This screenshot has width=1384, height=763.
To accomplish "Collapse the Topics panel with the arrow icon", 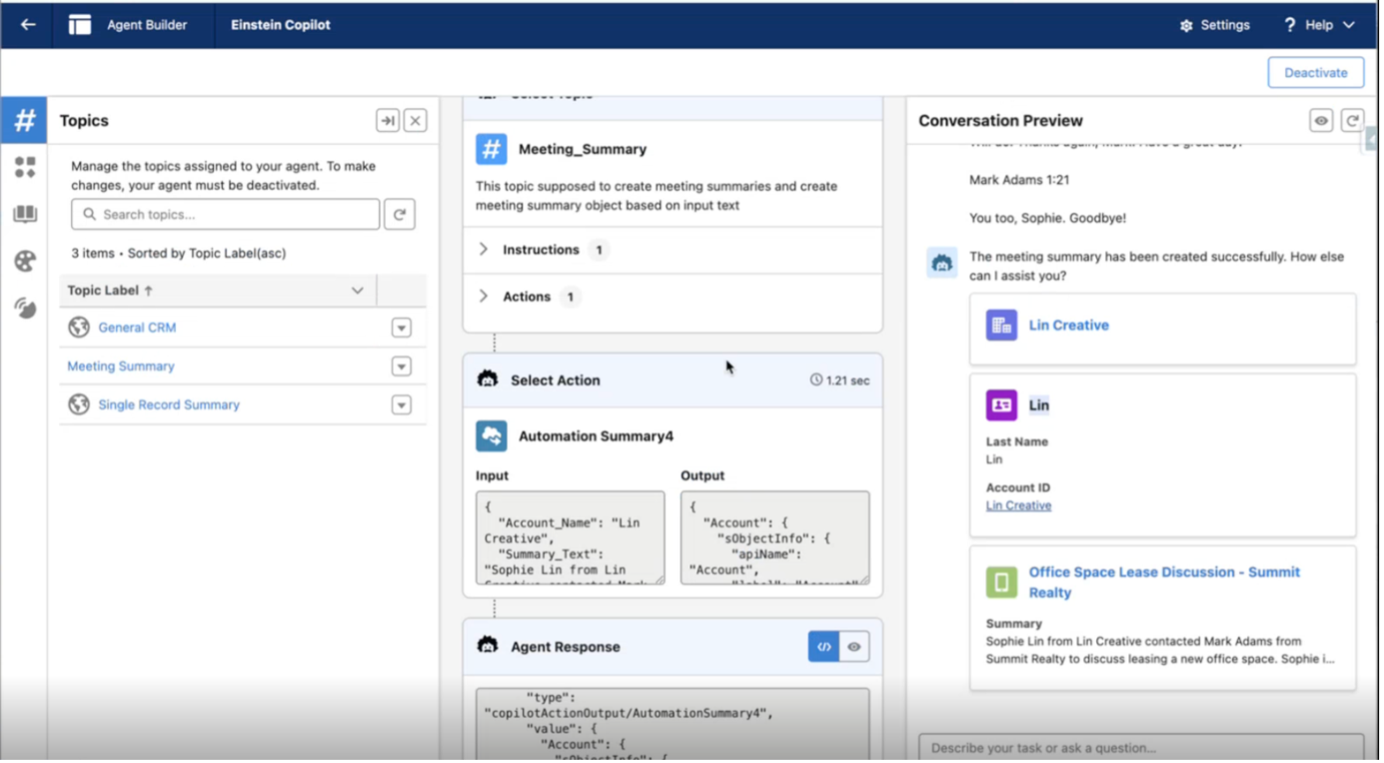I will tap(388, 121).
